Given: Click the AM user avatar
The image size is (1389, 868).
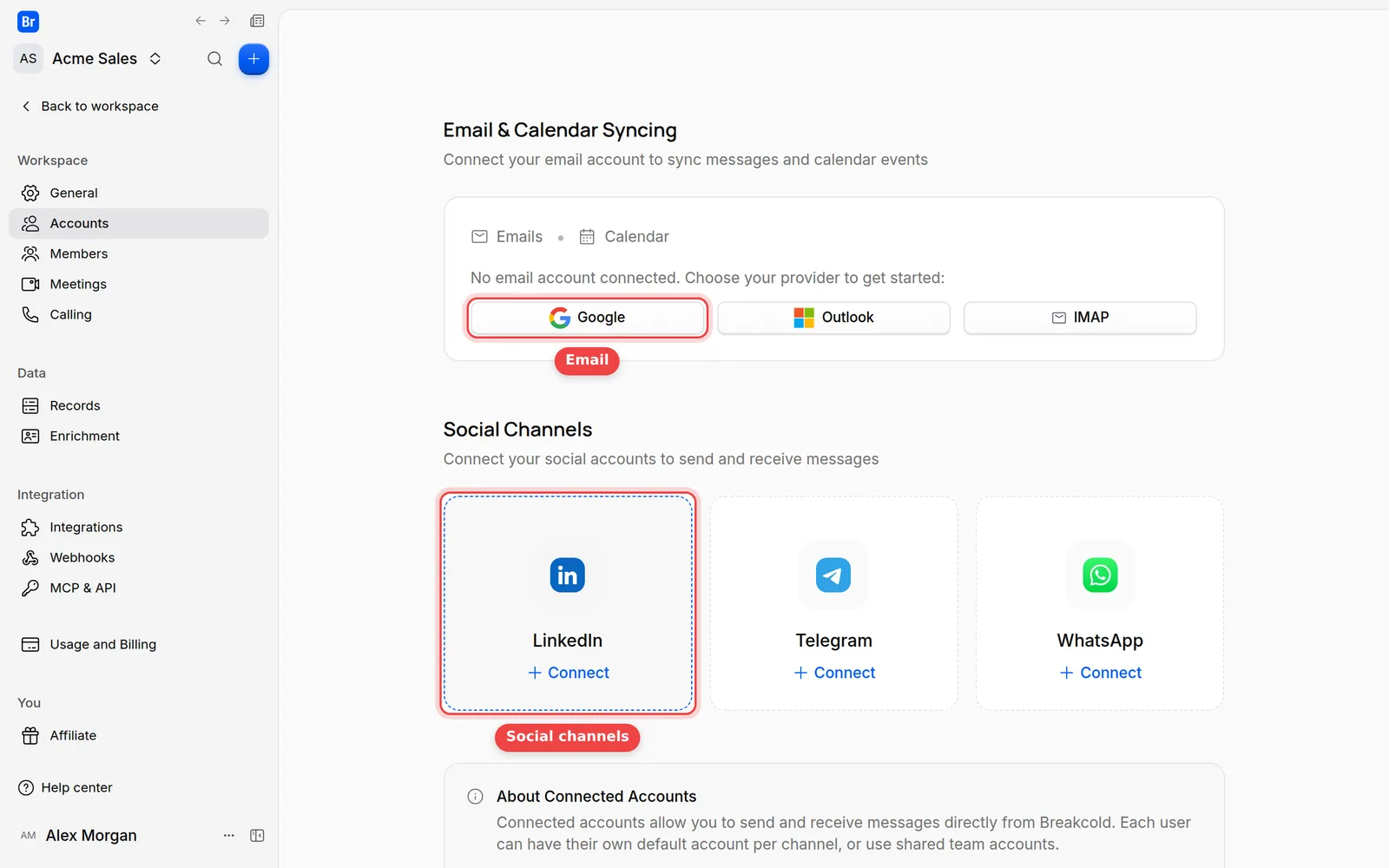Looking at the screenshot, I should (x=29, y=835).
